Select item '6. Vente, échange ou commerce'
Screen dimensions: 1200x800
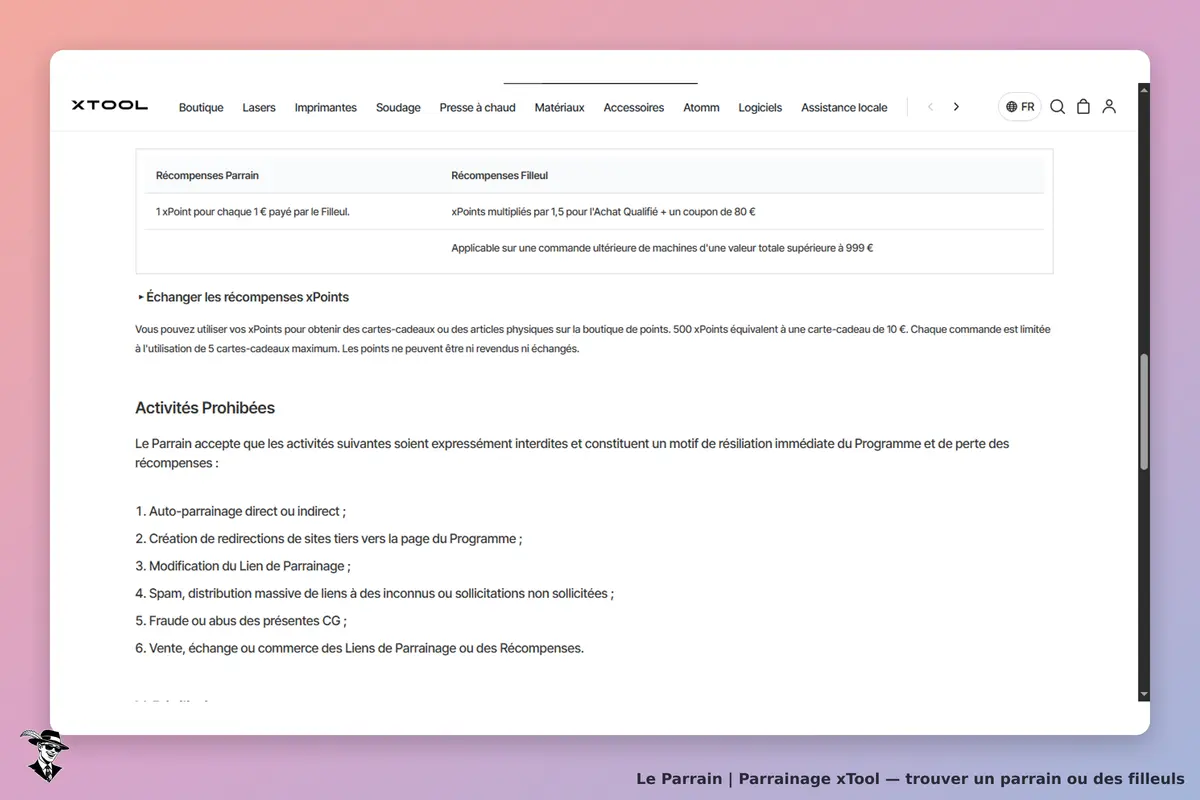359,648
